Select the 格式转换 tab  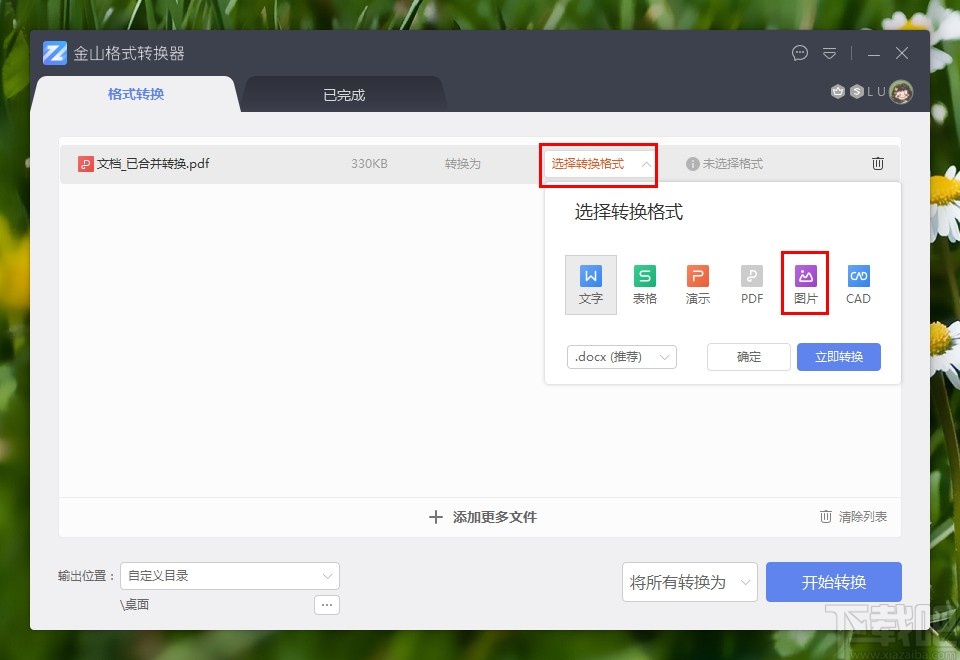135,95
